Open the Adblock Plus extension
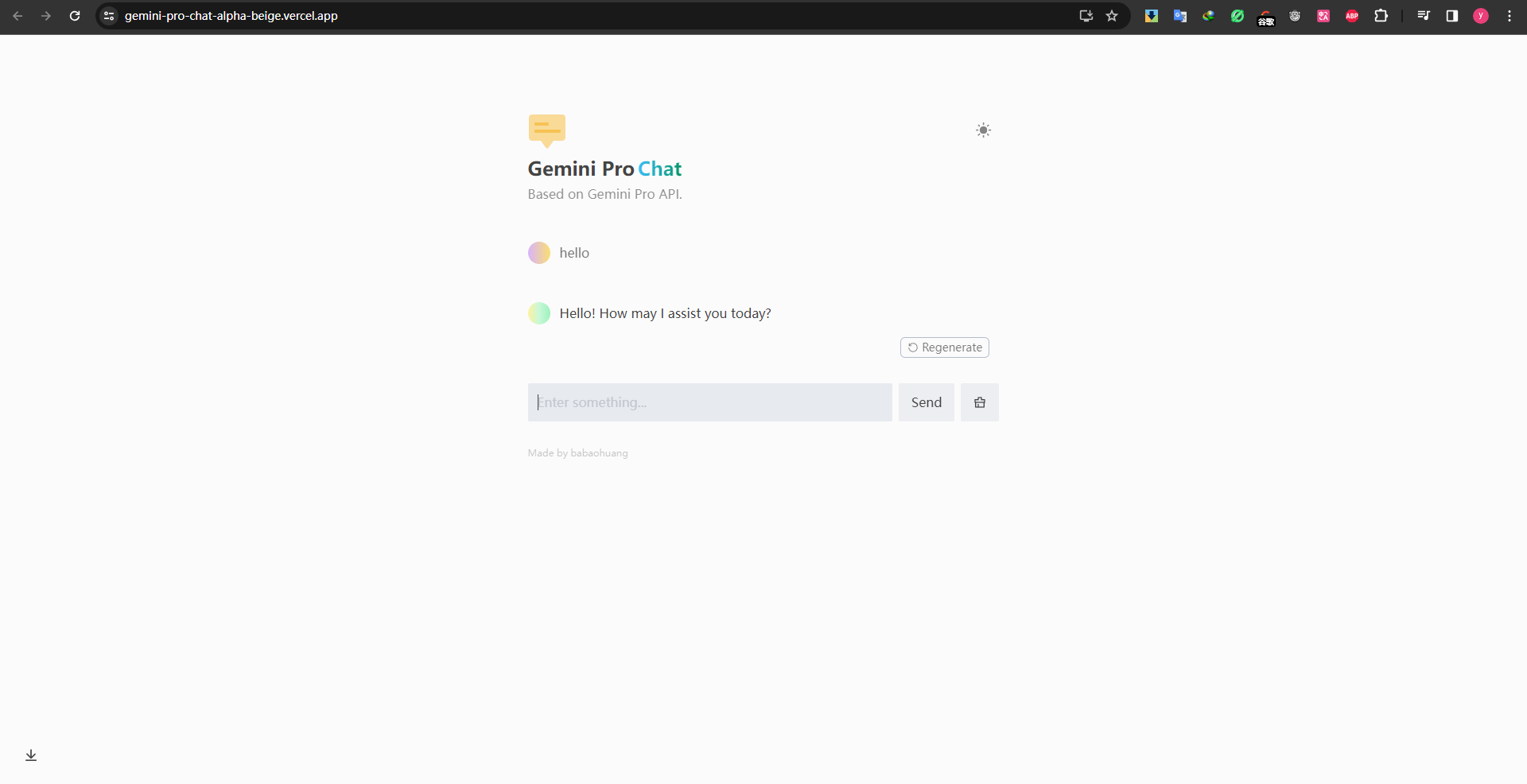1527x784 pixels. pos(1352,16)
